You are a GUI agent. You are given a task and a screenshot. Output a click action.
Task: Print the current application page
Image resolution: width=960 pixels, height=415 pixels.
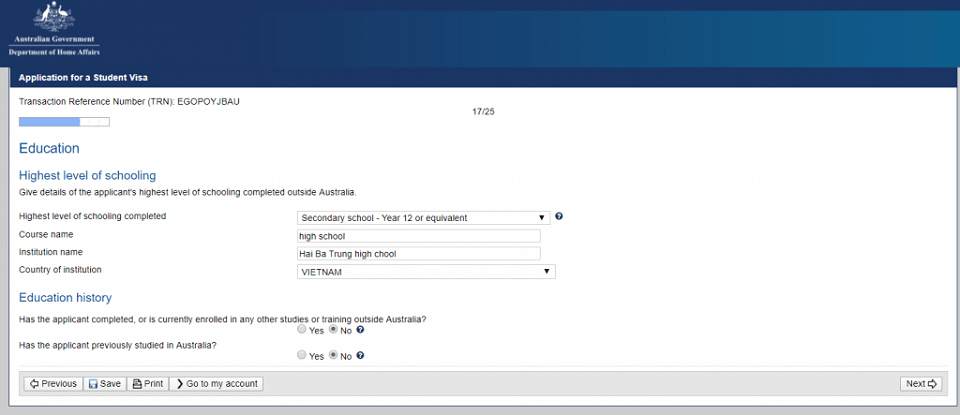[x=147, y=383]
